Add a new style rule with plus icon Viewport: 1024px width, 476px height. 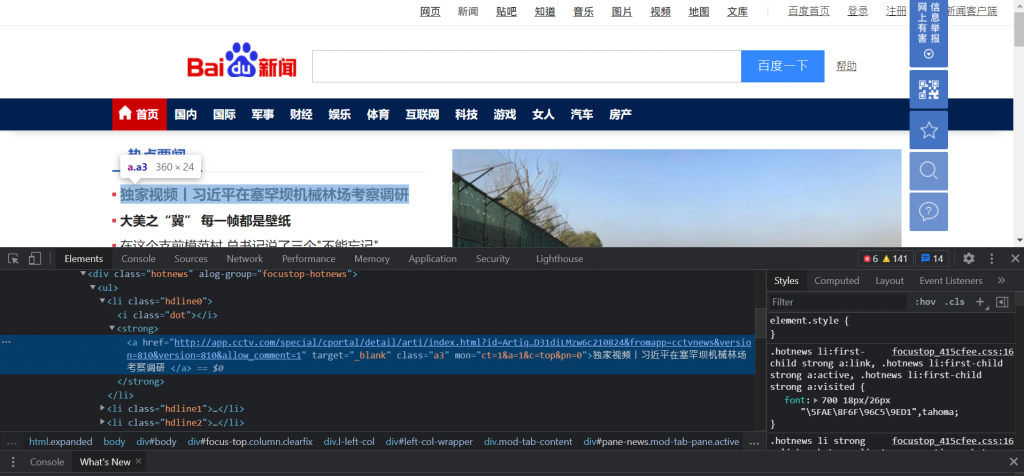(x=979, y=302)
